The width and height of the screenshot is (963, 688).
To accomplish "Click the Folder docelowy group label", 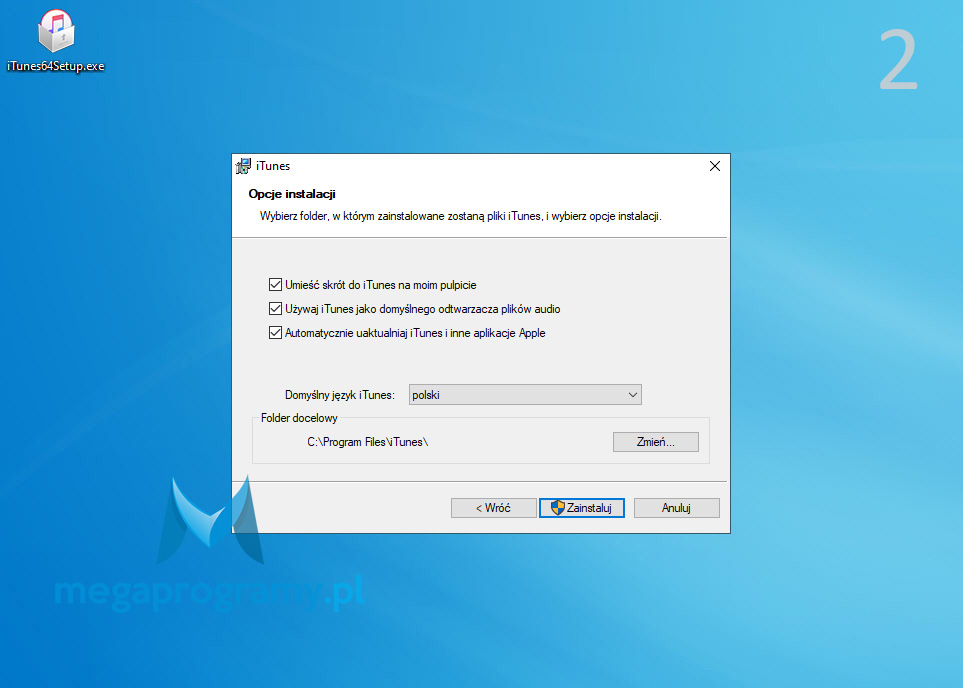I will (299, 418).
